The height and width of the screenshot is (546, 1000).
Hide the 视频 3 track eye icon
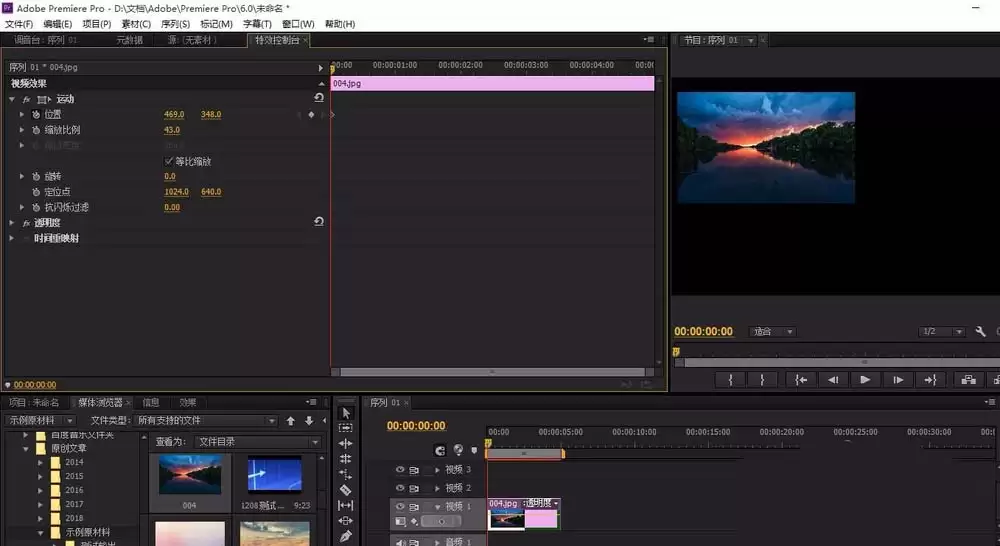[x=400, y=469]
